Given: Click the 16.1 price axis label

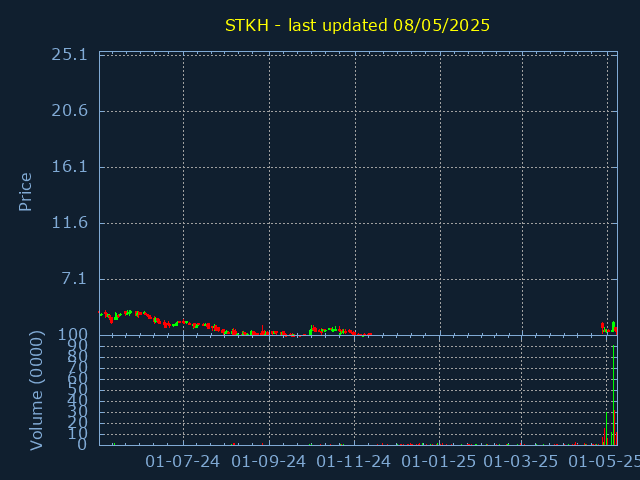Looking at the screenshot, I should 69,167.
